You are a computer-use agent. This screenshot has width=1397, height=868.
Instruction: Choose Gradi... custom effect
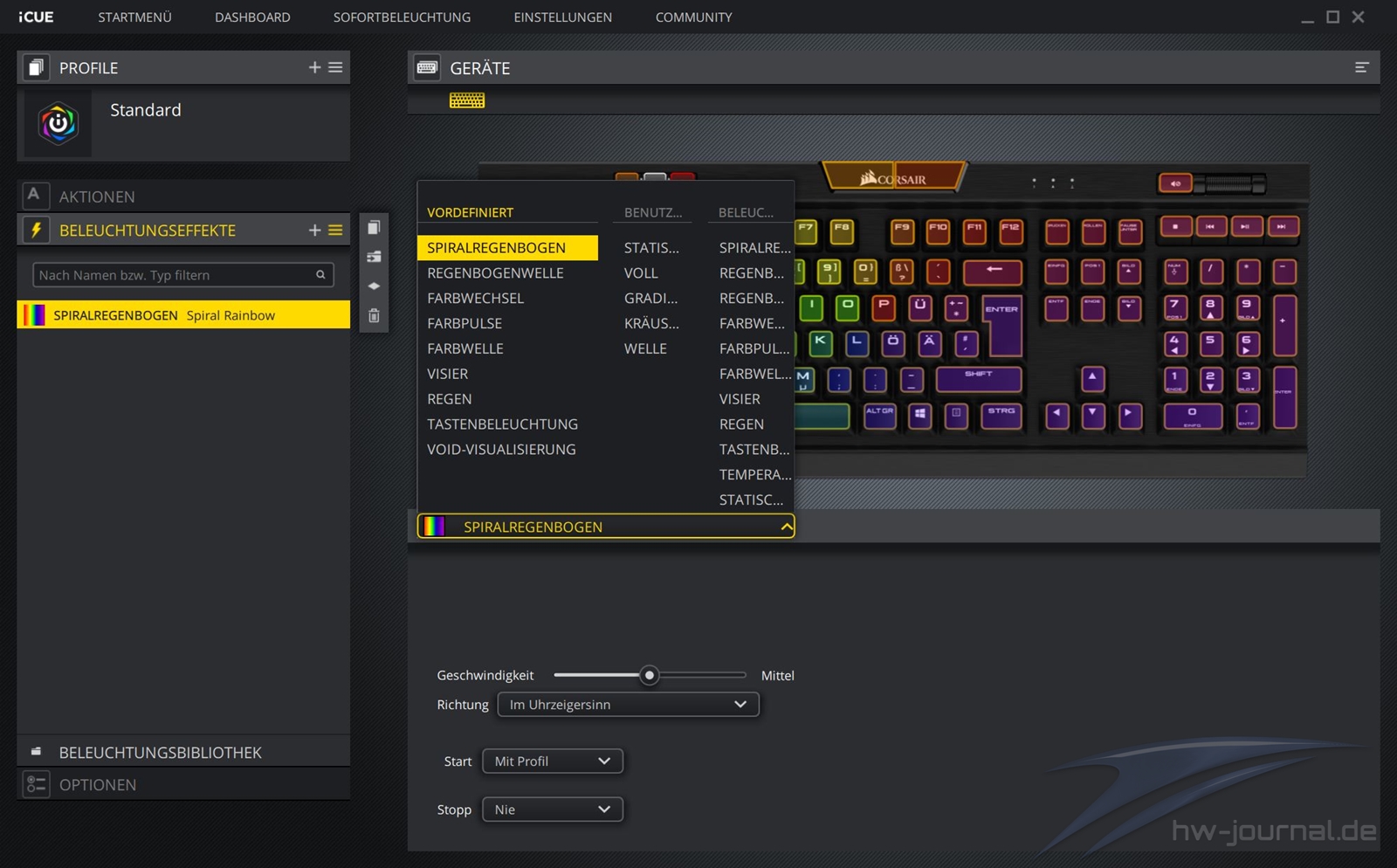650,298
